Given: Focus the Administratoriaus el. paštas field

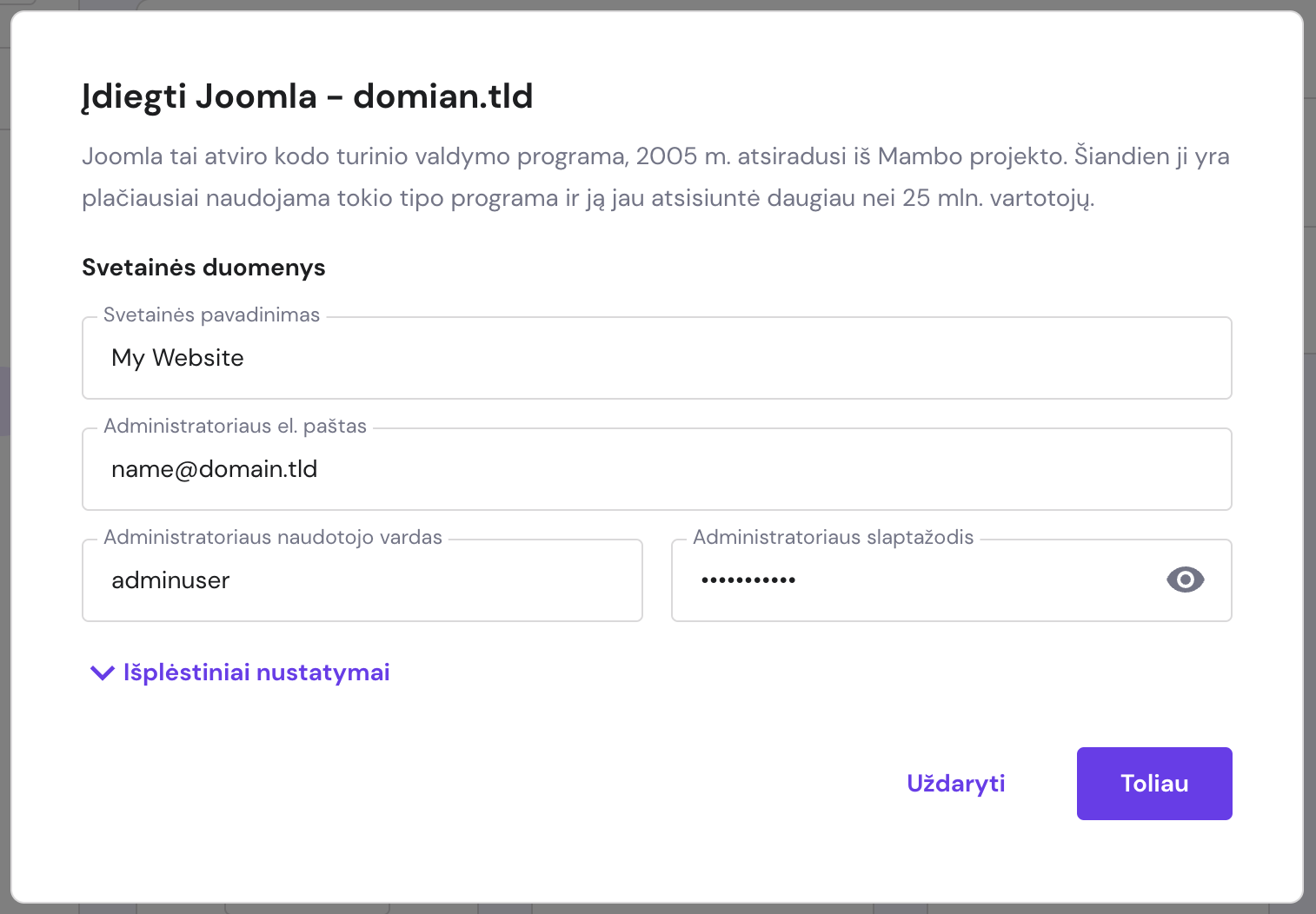Looking at the screenshot, I should coord(656,468).
